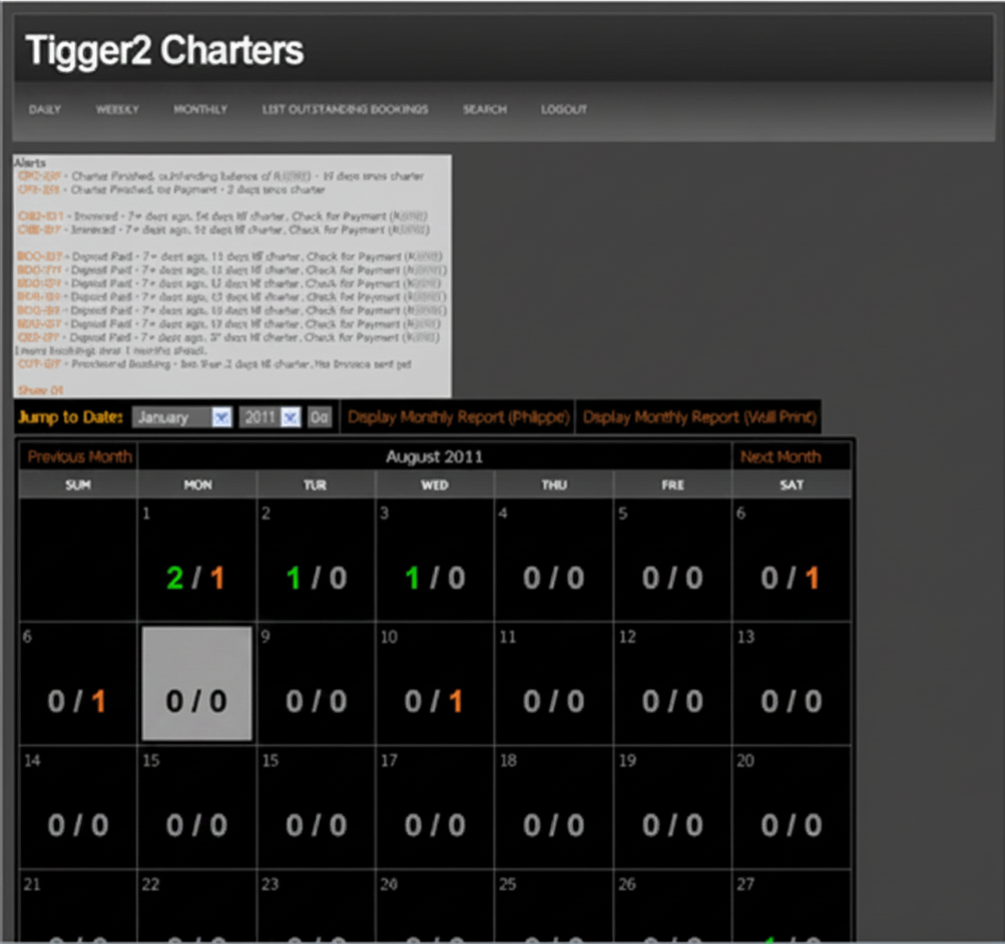
Task: Open the outstanding balance alert code link
Action: (x=39, y=176)
